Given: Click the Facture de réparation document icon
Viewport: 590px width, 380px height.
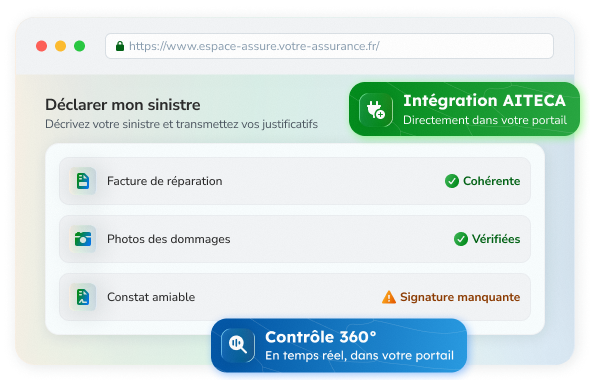Looking at the screenshot, I should click(83, 181).
